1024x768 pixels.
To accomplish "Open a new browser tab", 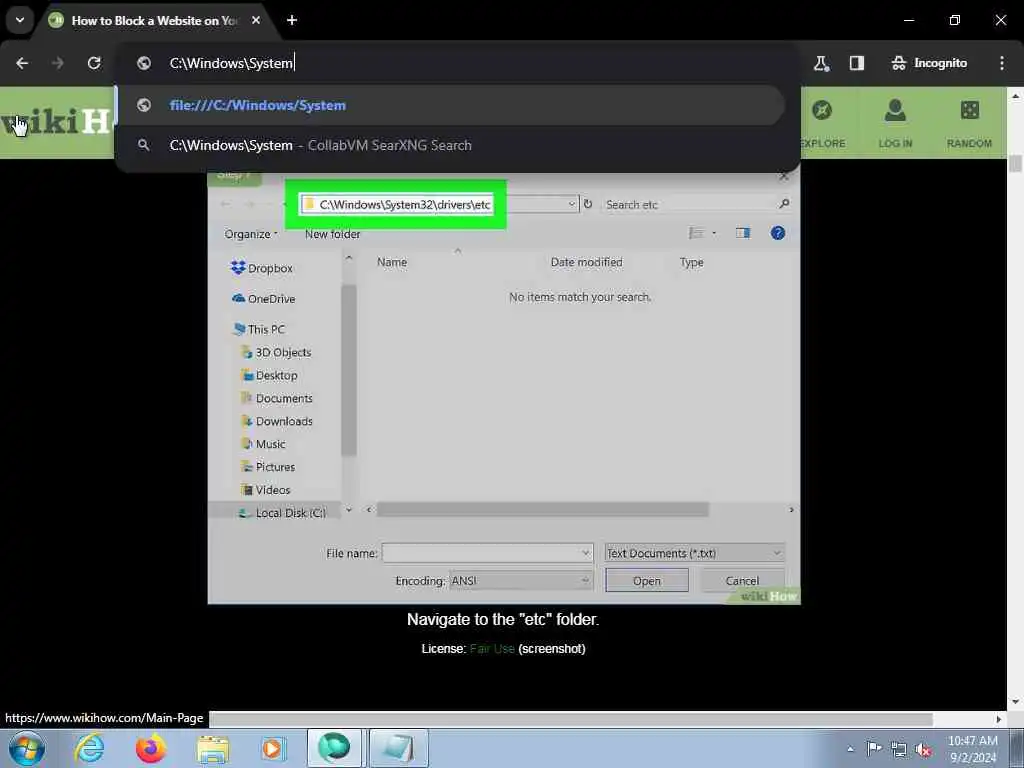I will click(292, 20).
